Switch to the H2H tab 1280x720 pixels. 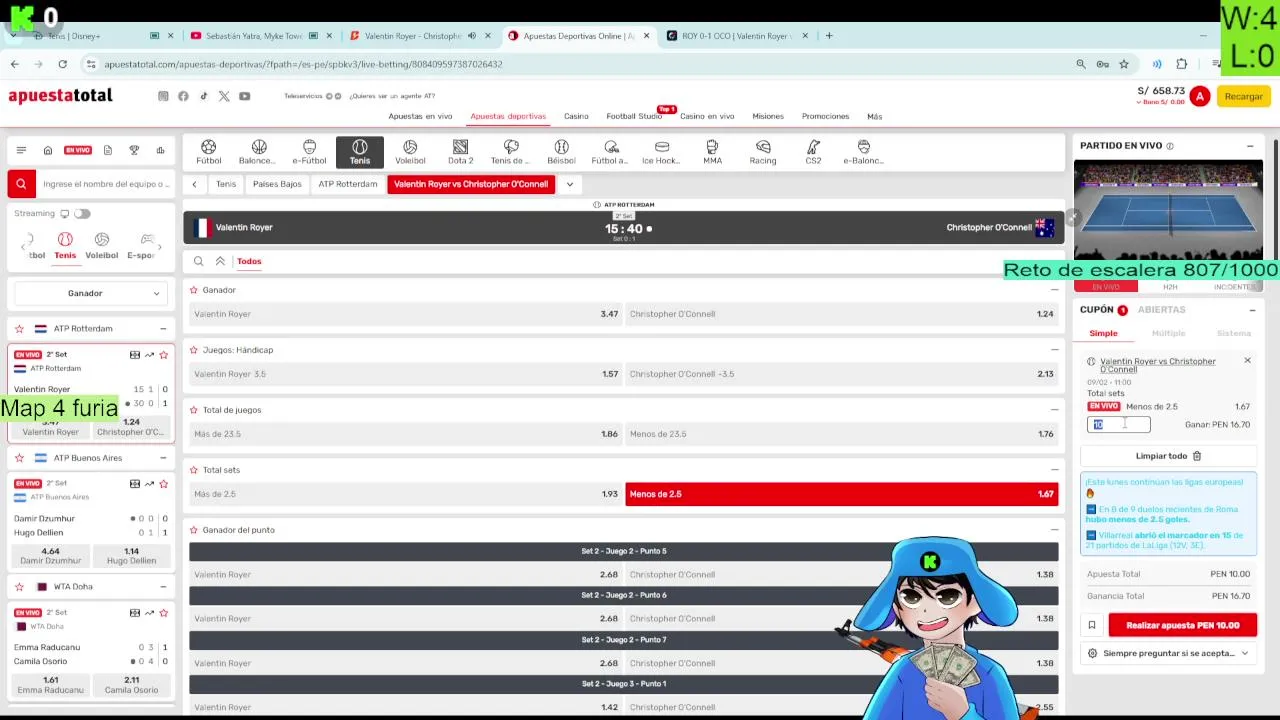tap(1170, 287)
